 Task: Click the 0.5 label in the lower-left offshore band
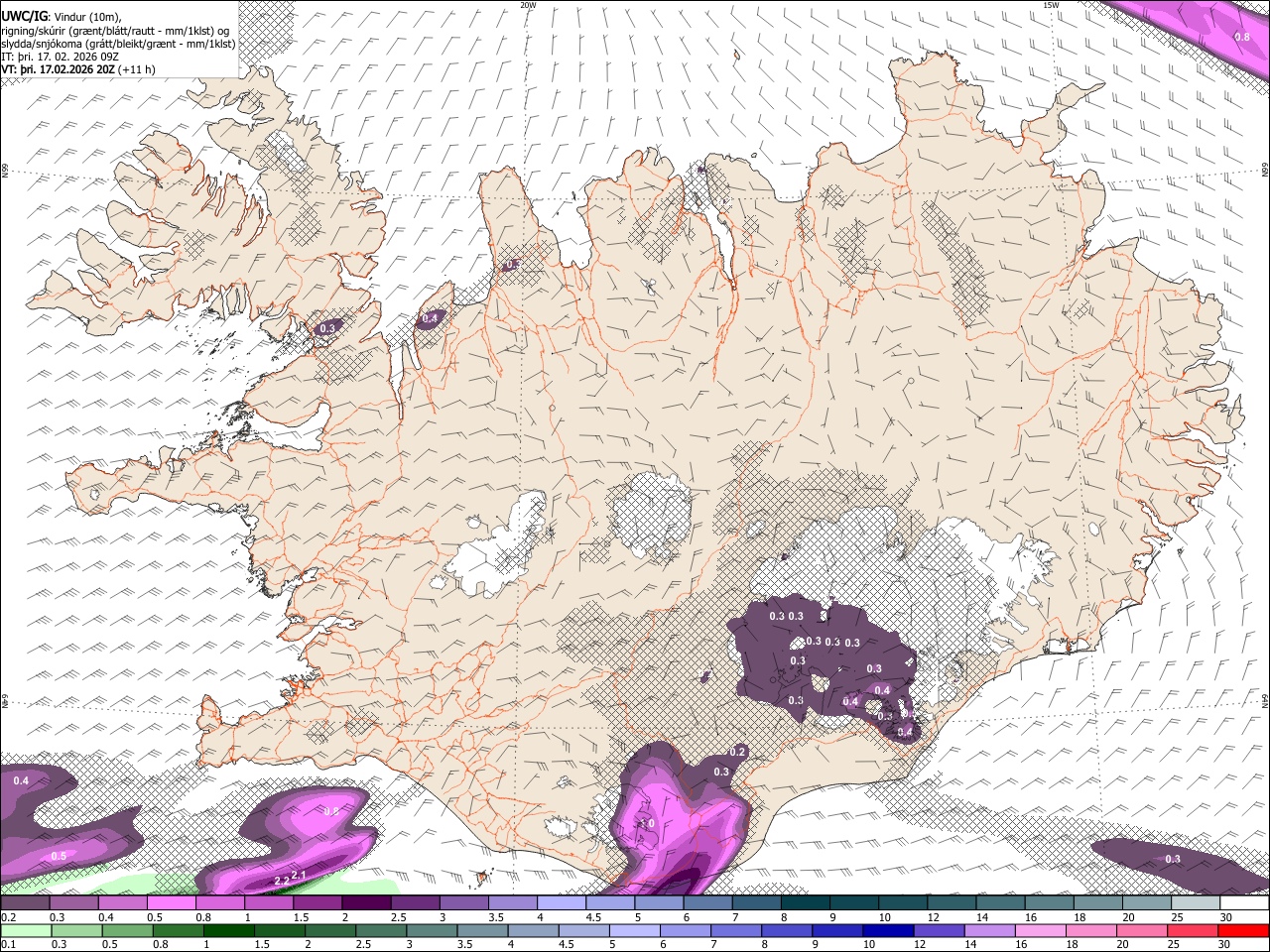58,856
